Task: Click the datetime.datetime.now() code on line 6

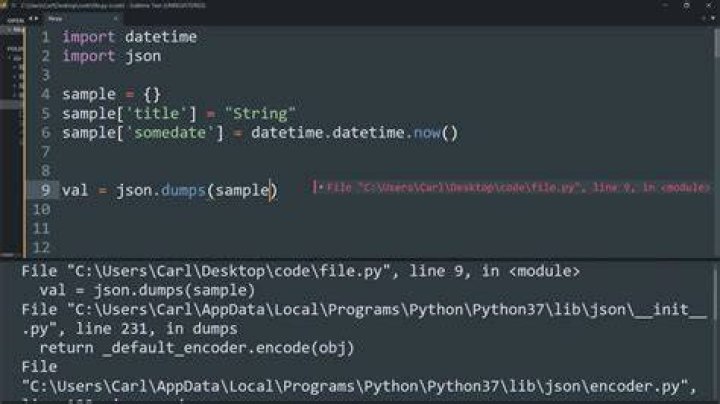Action: (354, 133)
